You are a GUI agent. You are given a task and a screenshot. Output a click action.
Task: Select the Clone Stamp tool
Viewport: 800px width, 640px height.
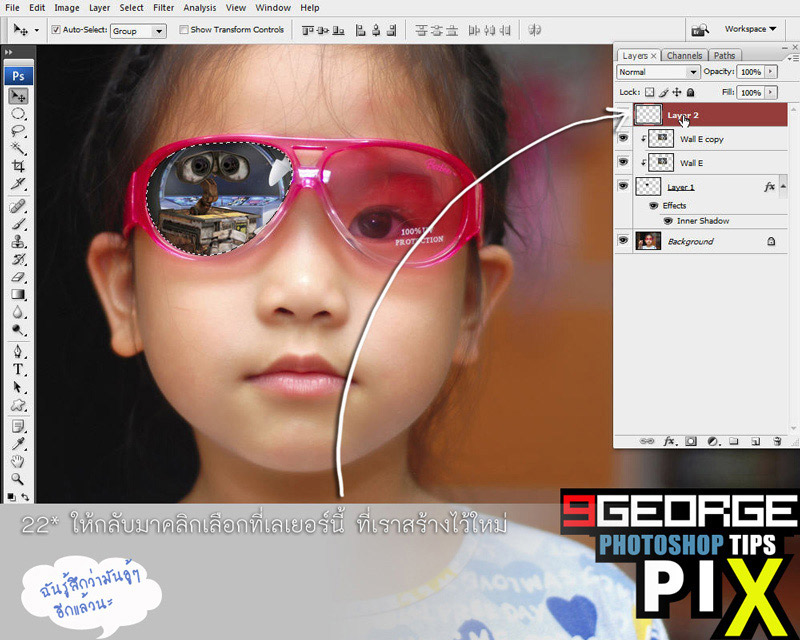coord(18,241)
